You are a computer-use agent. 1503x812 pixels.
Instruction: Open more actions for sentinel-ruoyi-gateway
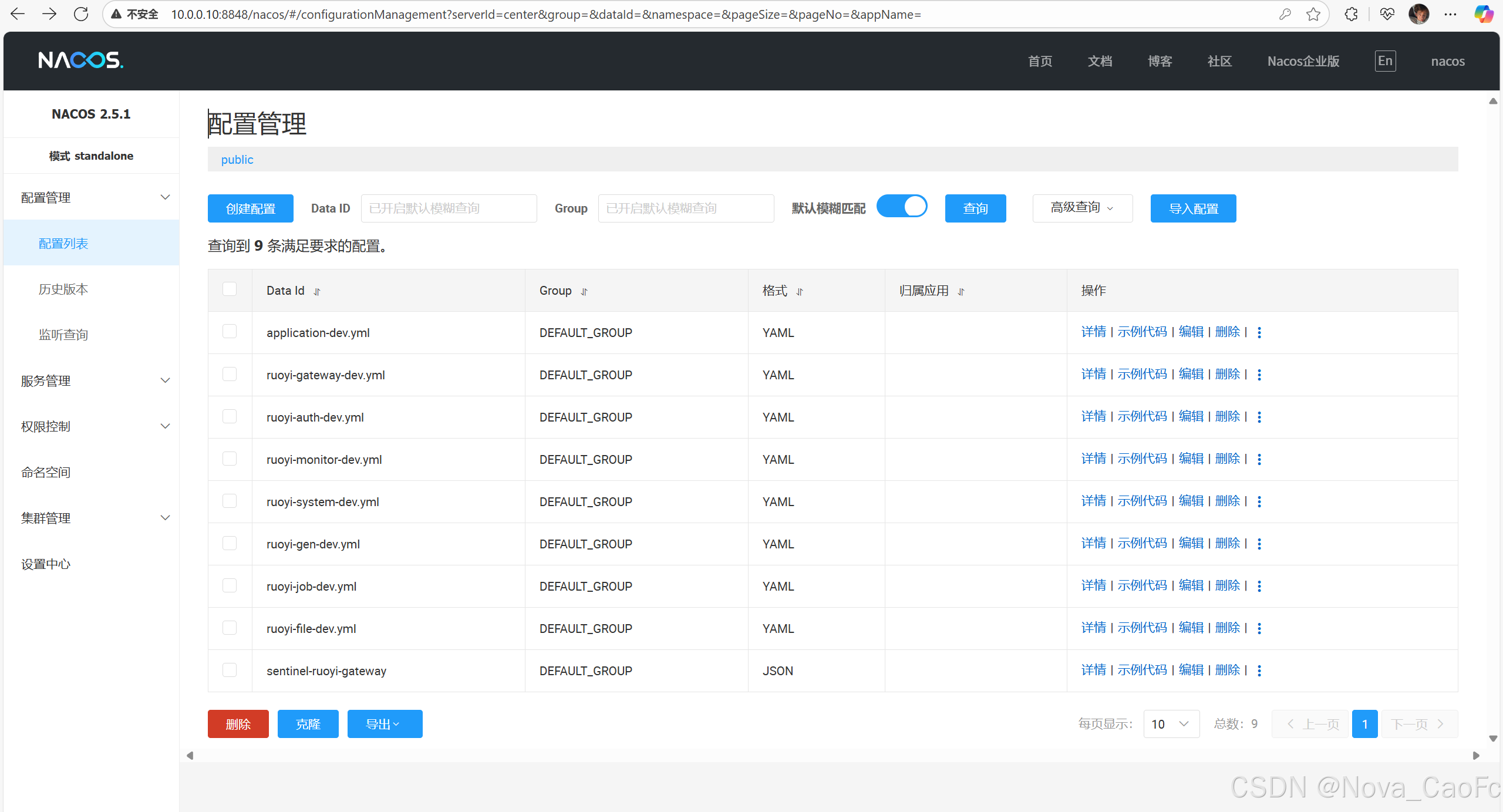pyautogui.click(x=1259, y=671)
